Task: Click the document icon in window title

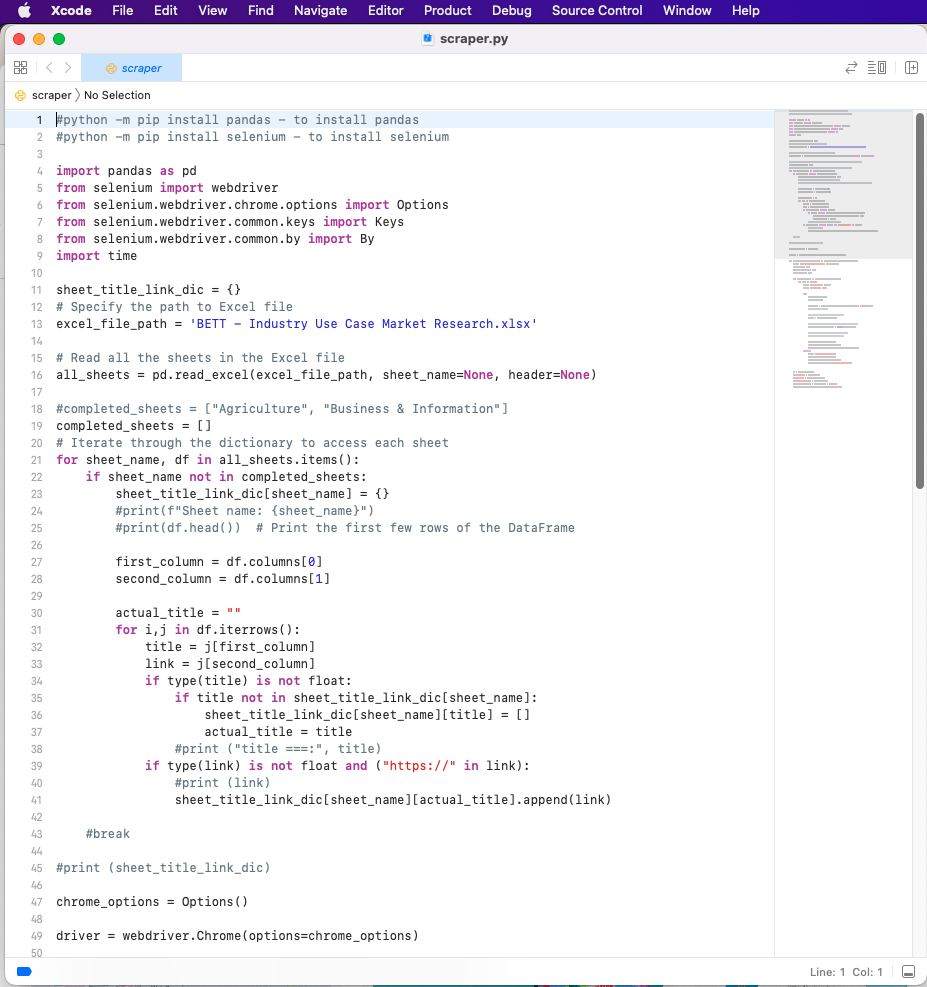Action: point(428,38)
